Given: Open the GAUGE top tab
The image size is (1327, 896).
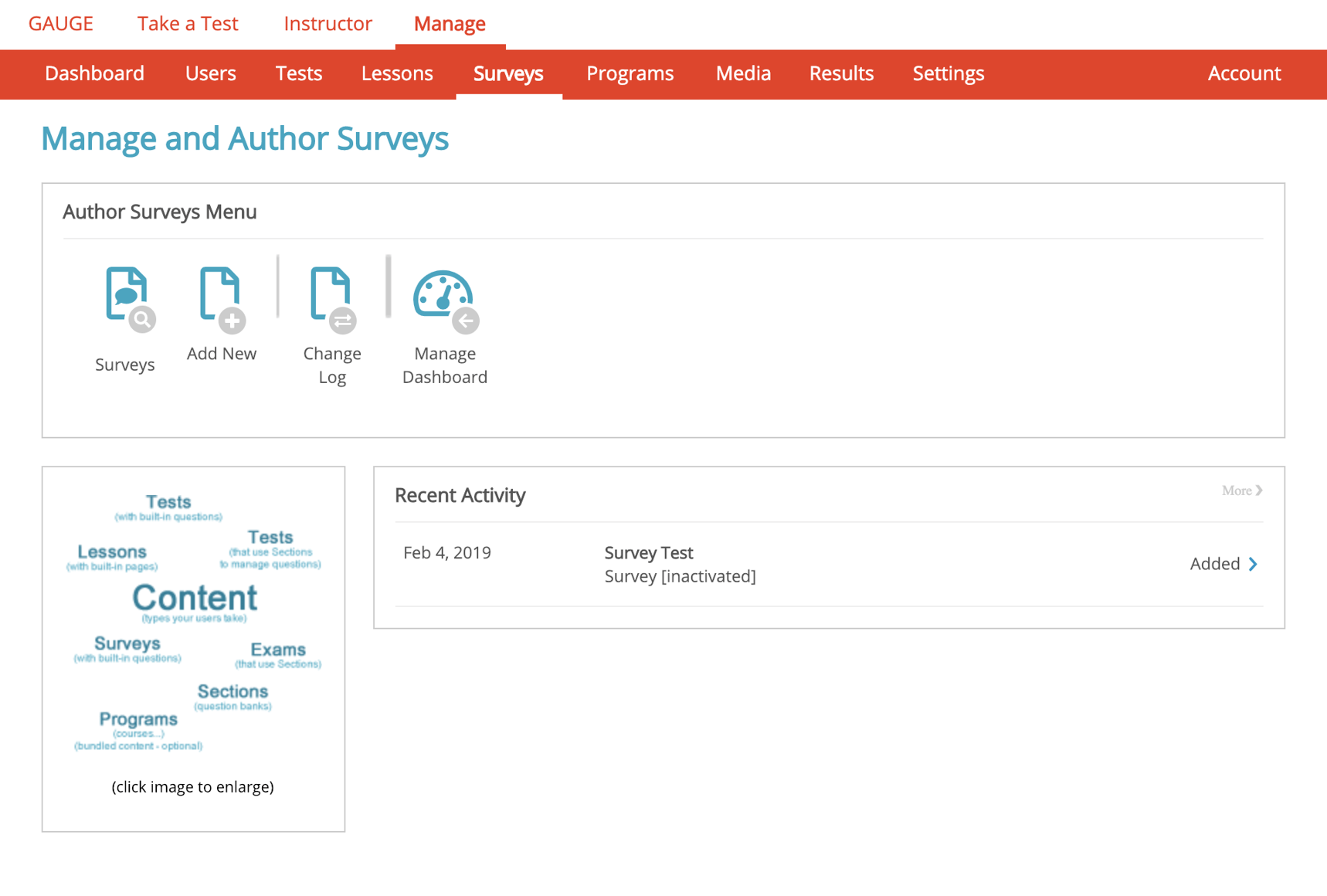Looking at the screenshot, I should (61, 24).
